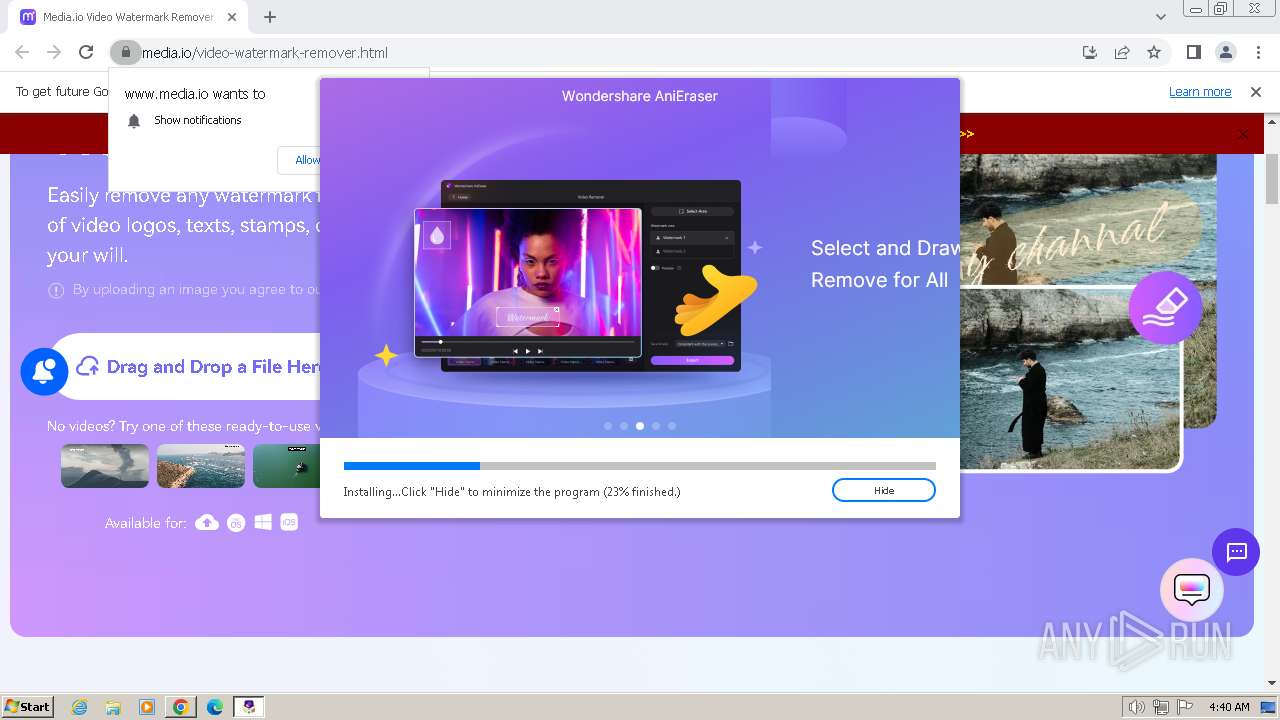Click the online cloud platform icon
Viewport: 1280px width, 720px height.
click(207, 522)
